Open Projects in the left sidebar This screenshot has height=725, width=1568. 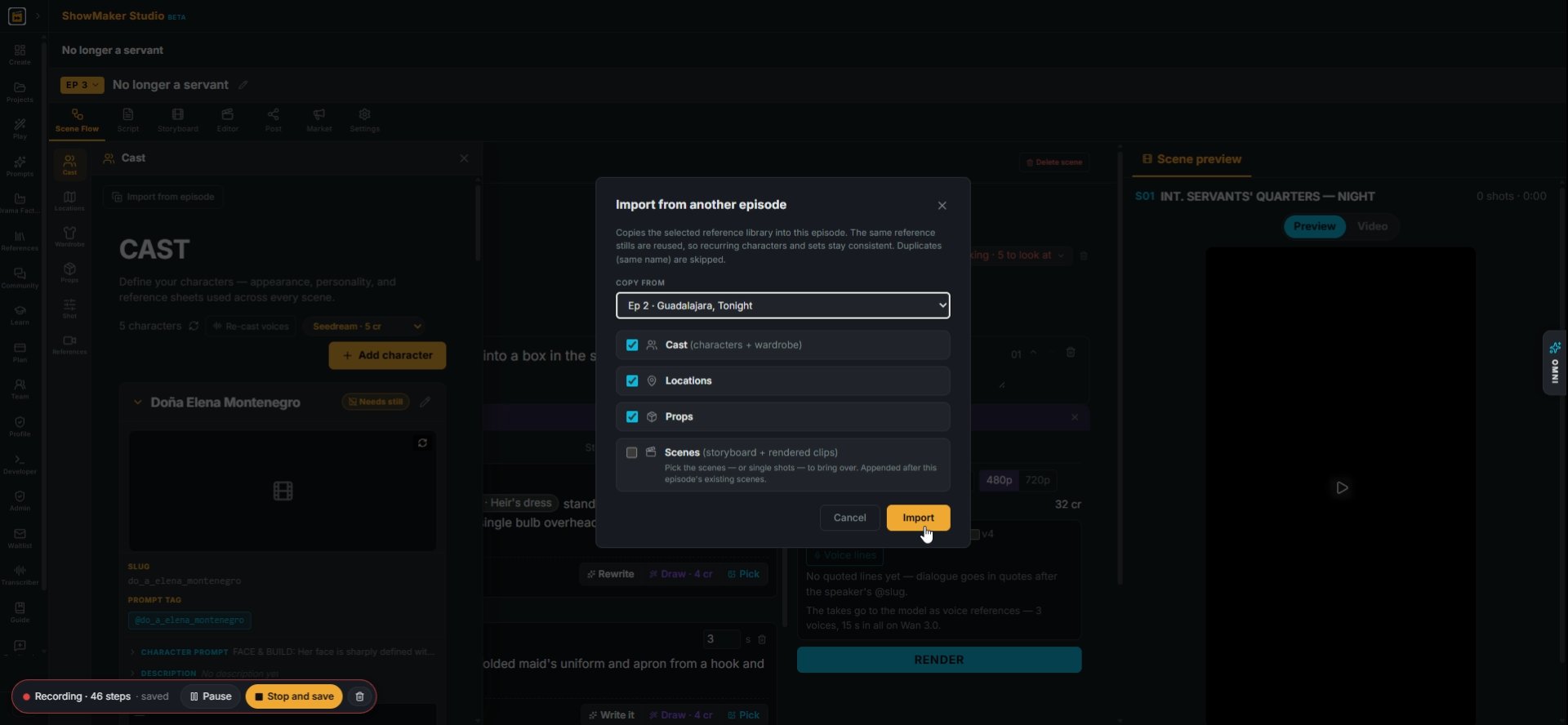point(20,92)
